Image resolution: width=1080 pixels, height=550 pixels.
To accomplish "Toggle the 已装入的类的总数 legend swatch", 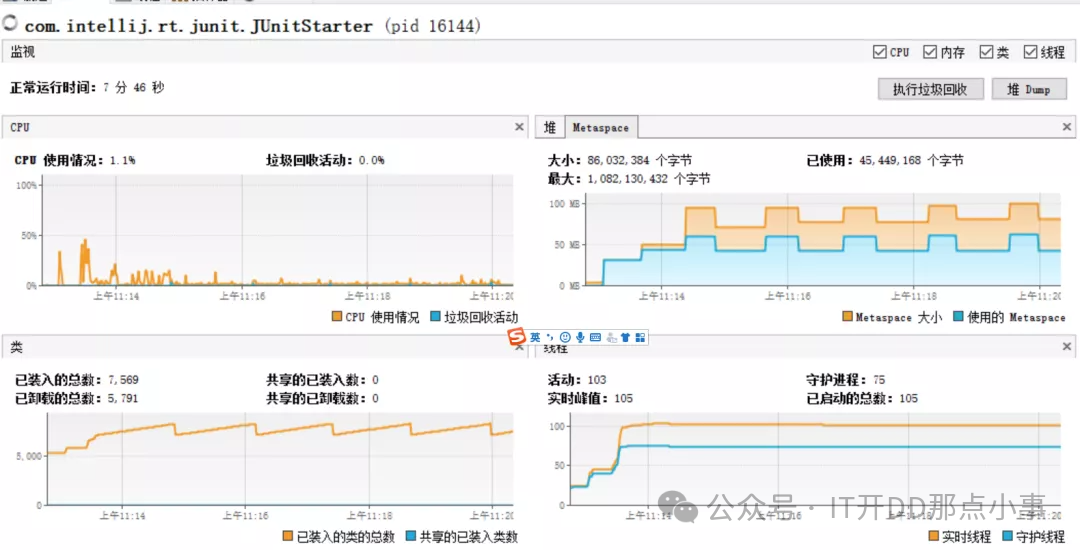I will tap(288, 537).
